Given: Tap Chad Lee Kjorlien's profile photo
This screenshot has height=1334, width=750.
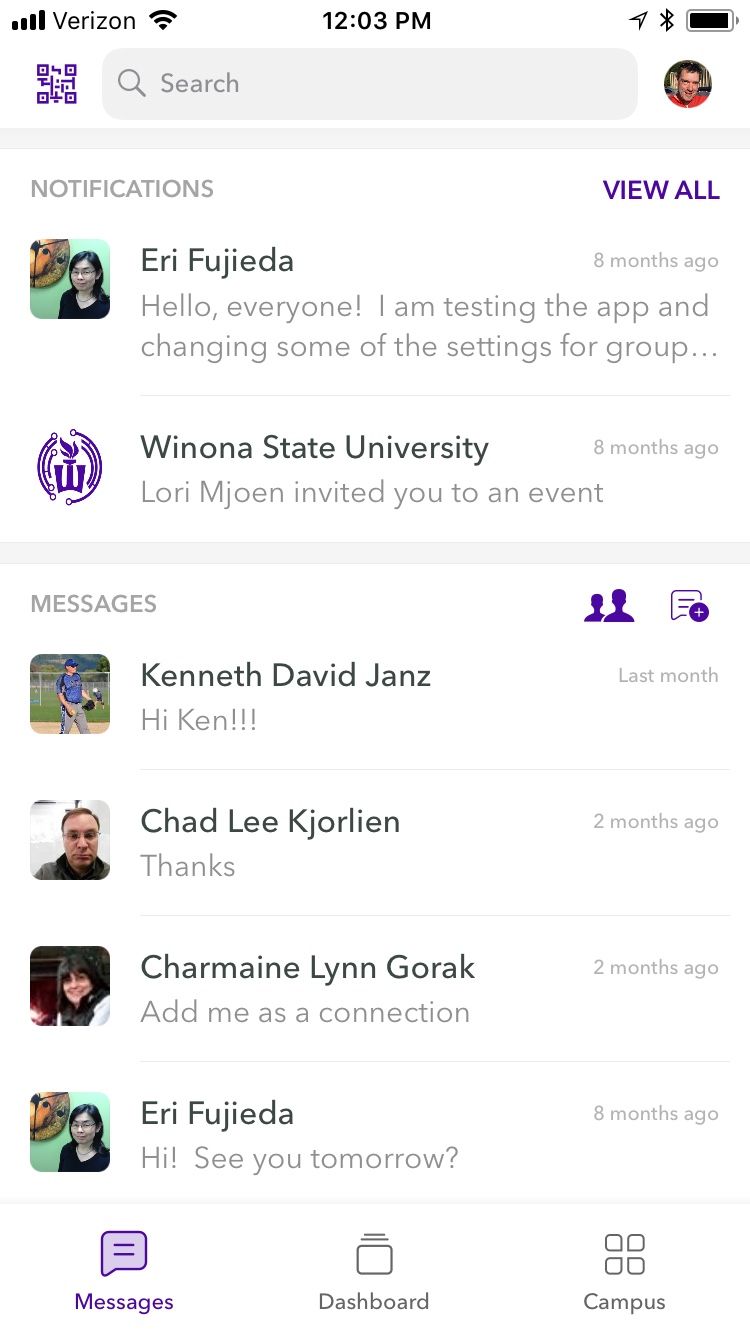Looking at the screenshot, I should (70, 840).
